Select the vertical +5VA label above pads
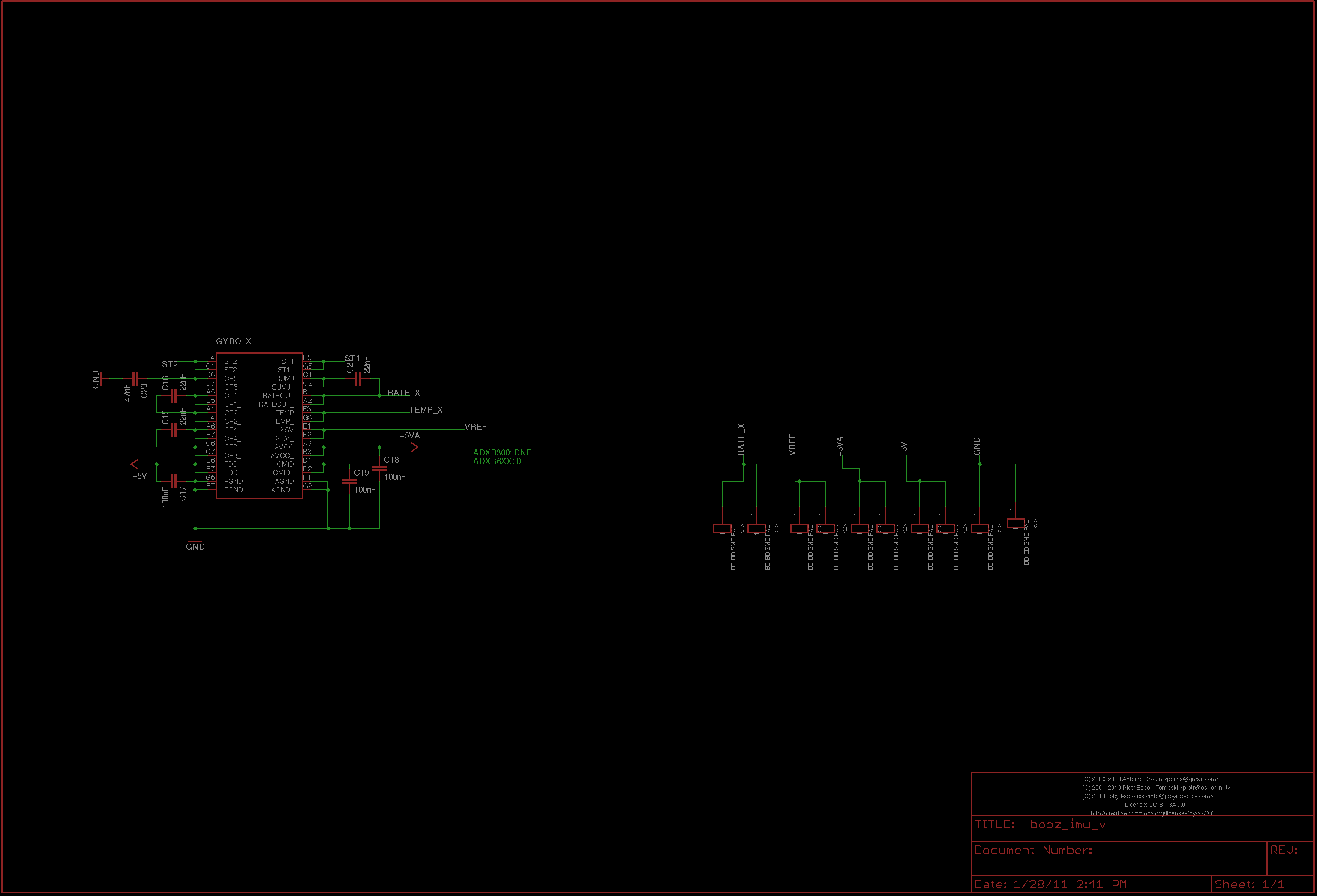The height and width of the screenshot is (896, 1317). click(839, 446)
